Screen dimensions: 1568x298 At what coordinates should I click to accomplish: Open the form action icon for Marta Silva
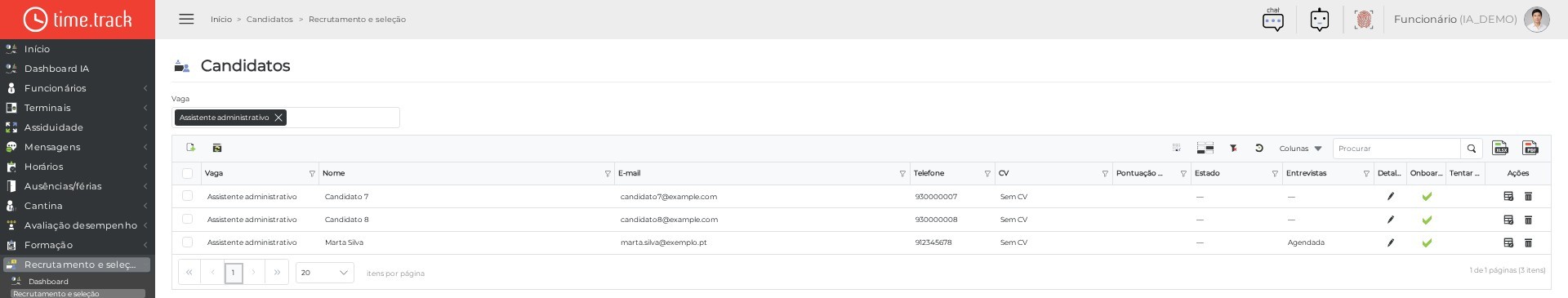[1508, 242]
